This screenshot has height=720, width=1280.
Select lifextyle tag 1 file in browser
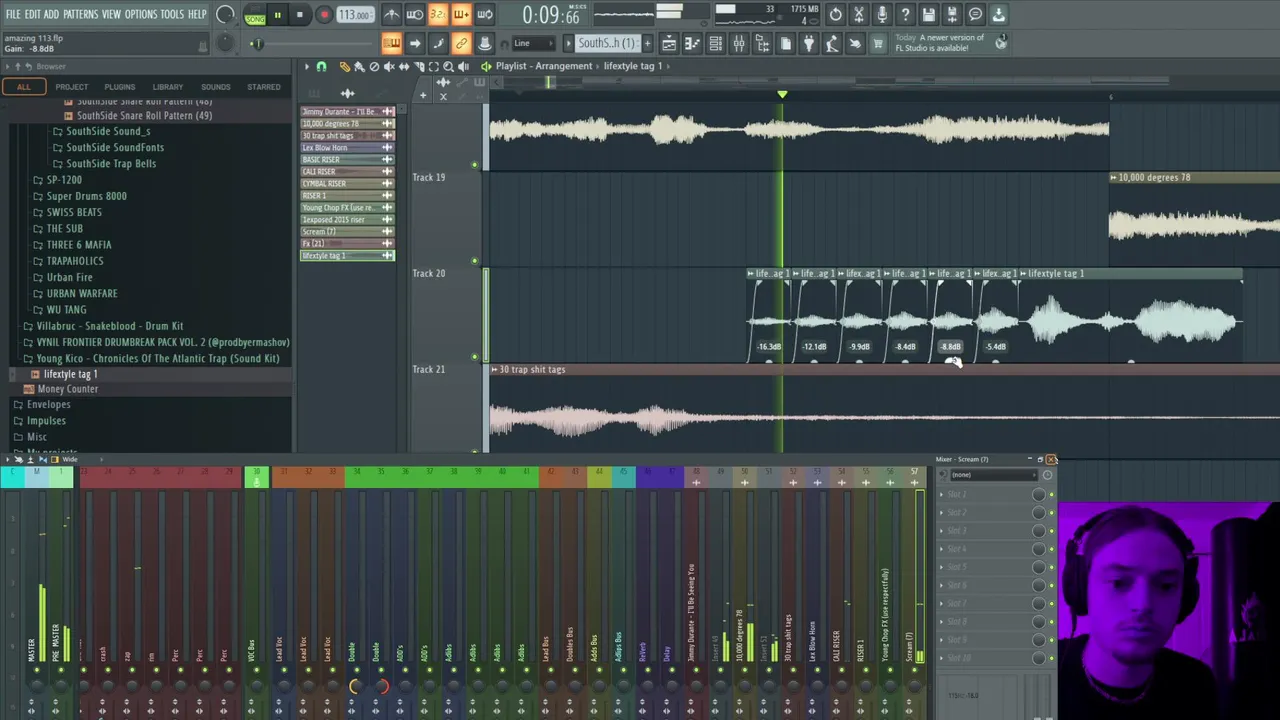(x=70, y=374)
